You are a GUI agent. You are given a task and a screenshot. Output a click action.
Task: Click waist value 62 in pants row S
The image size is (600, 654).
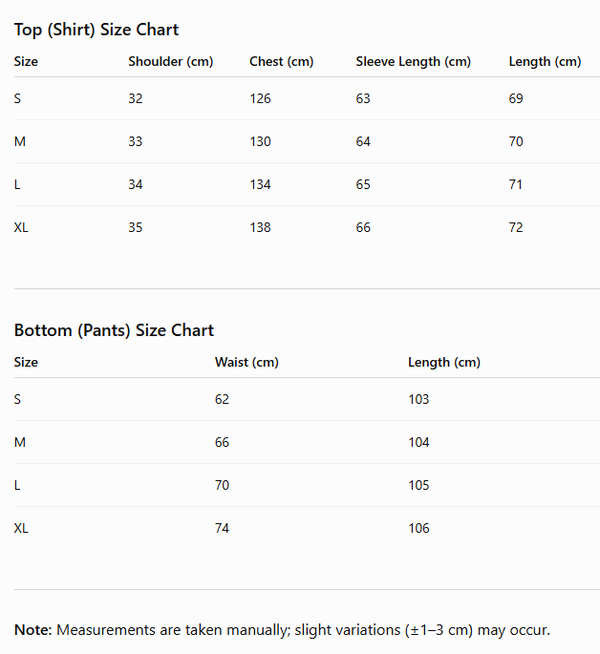tap(222, 399)
